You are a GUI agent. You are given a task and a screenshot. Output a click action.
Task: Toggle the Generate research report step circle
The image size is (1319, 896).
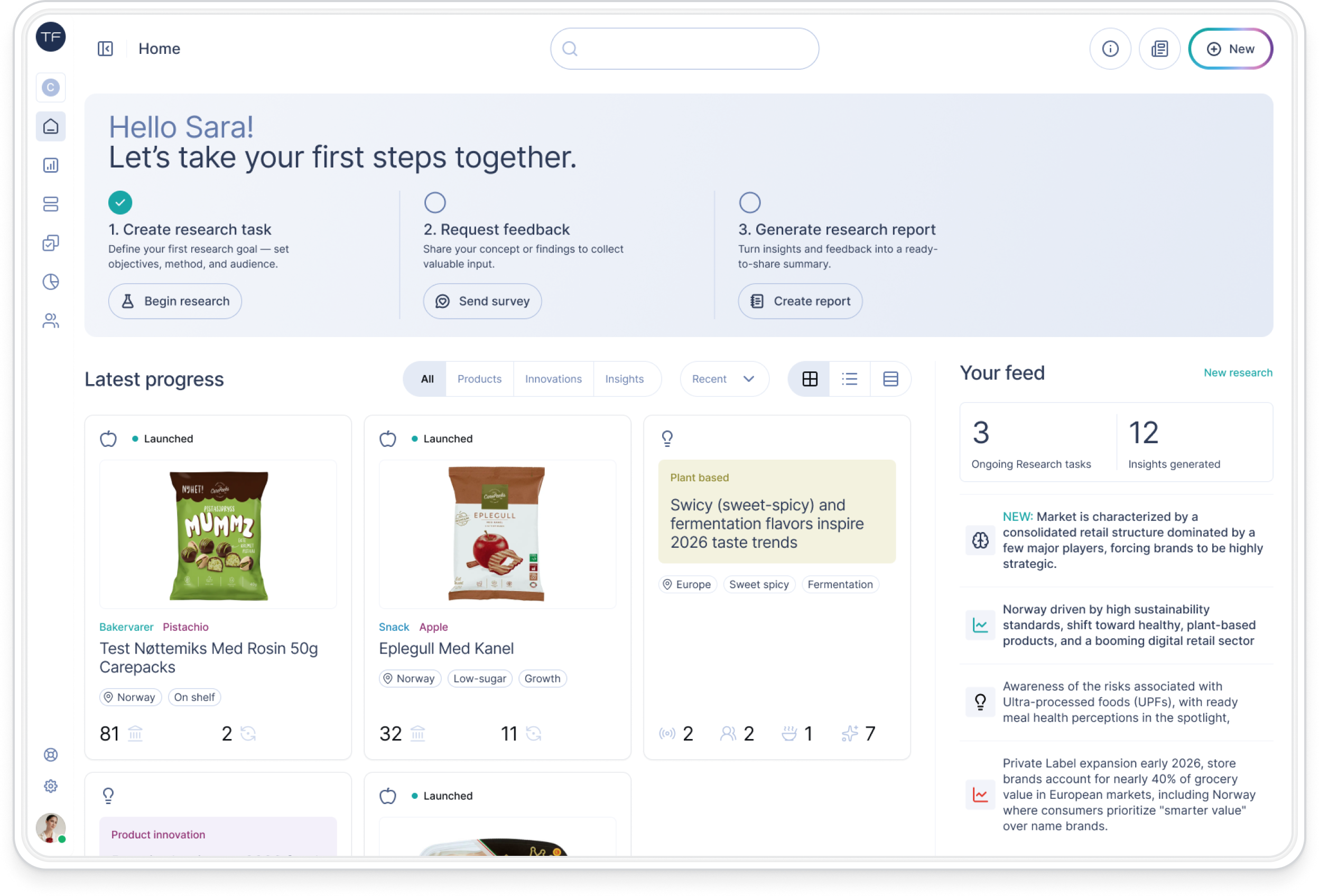[x=749, y=202]
